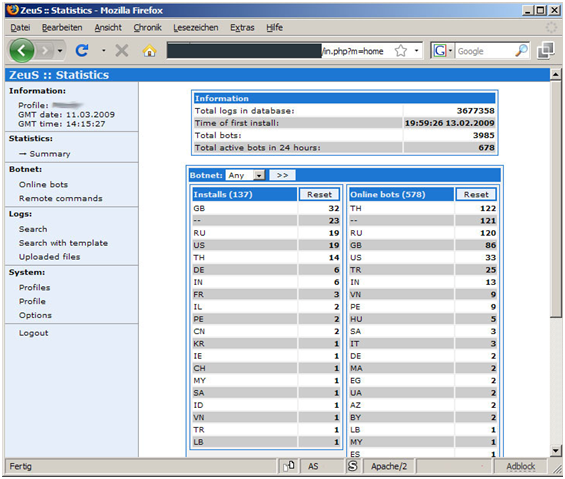Open the Extras menu
565x479 pixels.
(242, 27)
